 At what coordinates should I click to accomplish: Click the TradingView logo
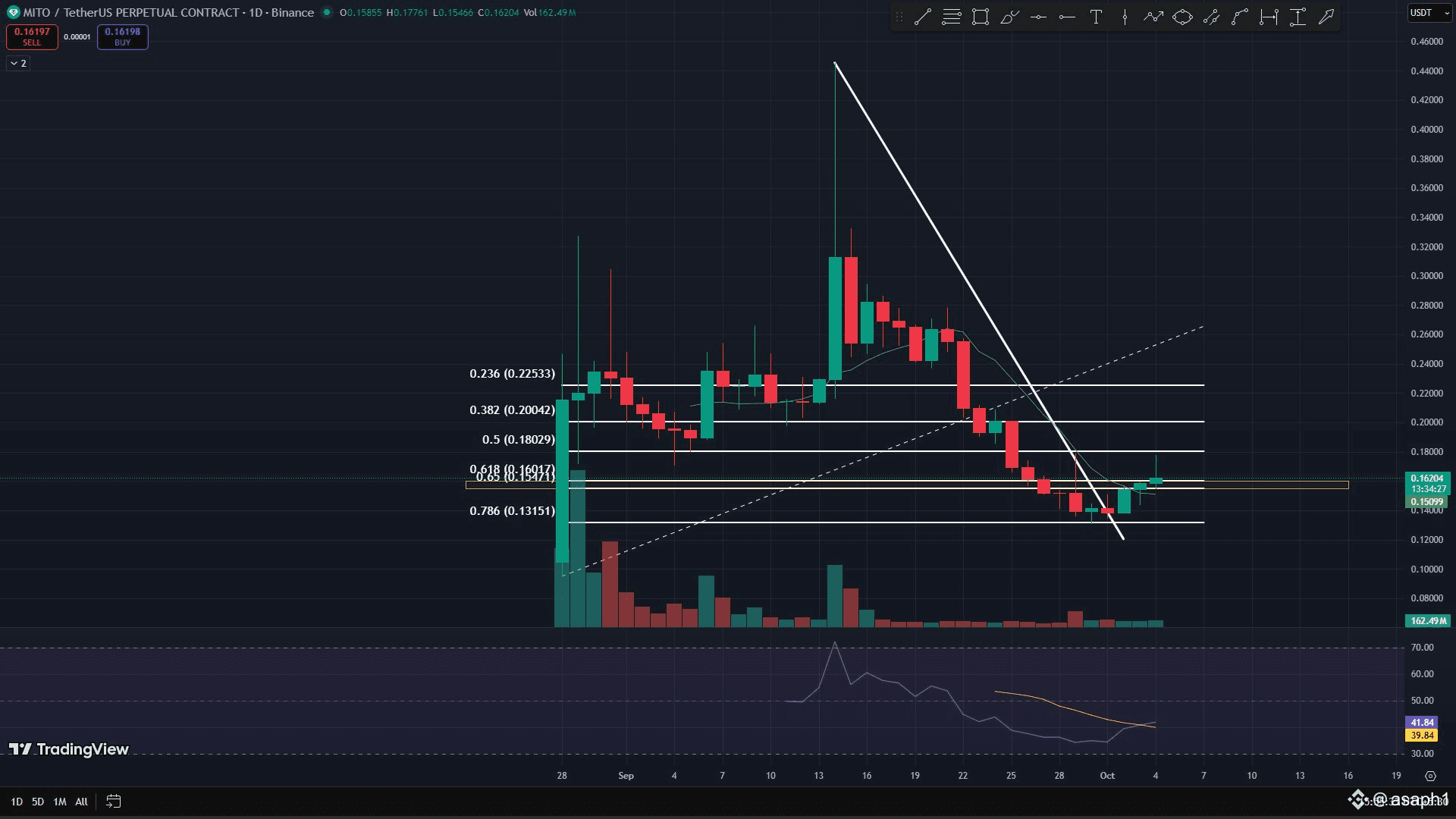(x=69, y=749)
